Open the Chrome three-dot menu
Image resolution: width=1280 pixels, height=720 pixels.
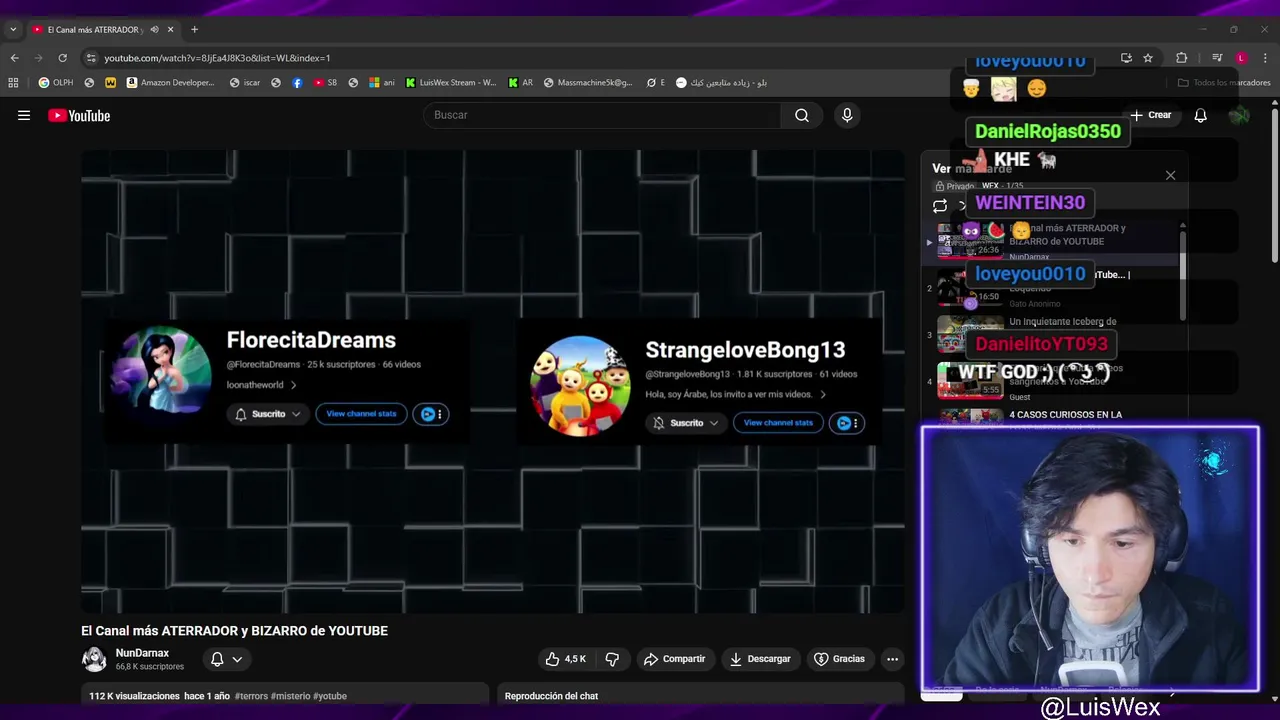(x=1265, y=58)
